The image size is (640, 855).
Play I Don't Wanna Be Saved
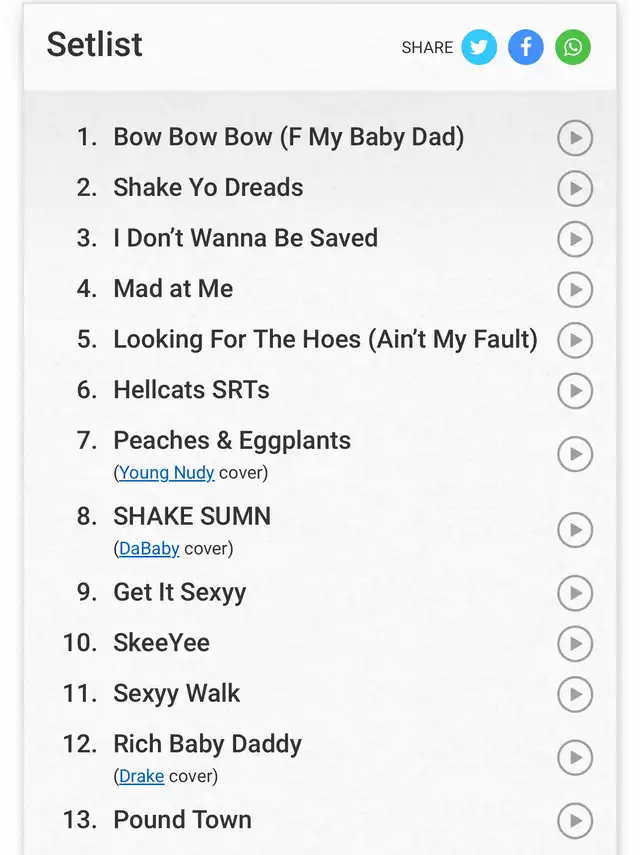(575, 239)
